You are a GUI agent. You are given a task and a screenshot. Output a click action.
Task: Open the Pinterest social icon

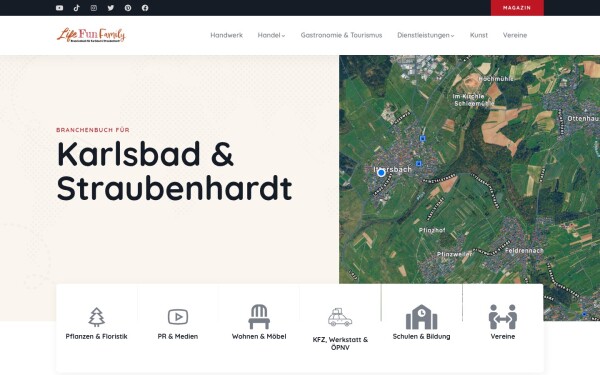pyautogui.click(x=128, y=8)
